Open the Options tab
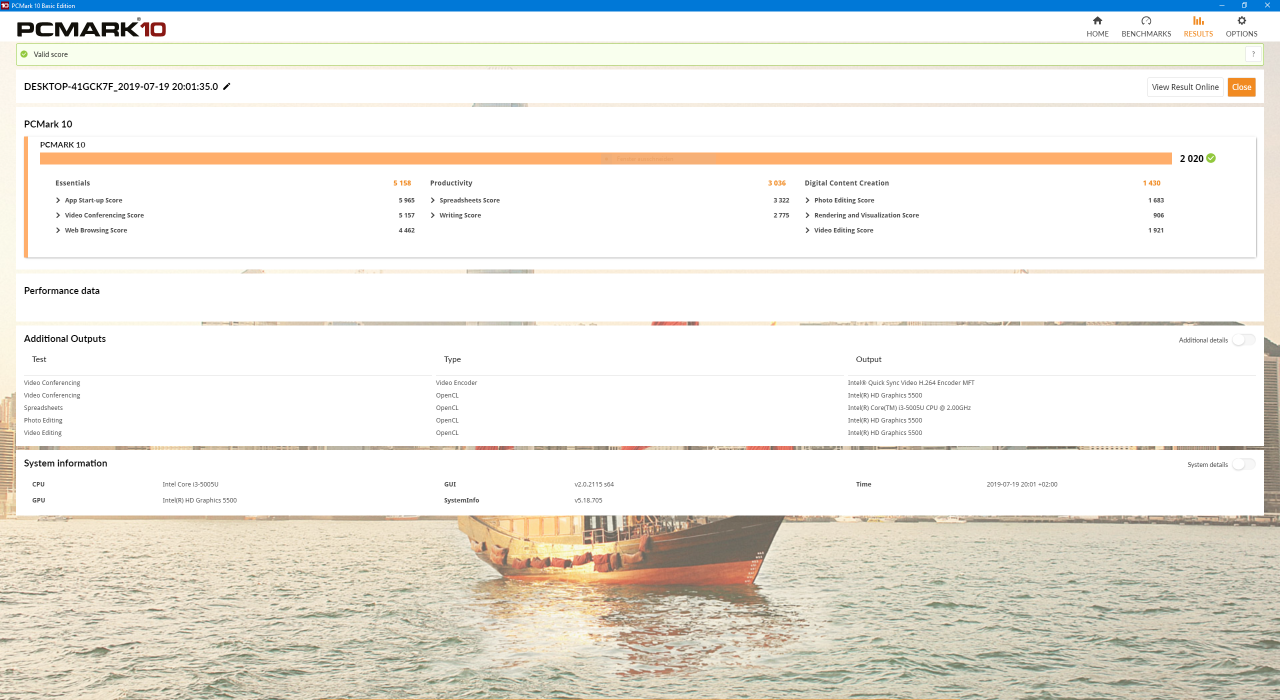 [x=1241, y=27]
